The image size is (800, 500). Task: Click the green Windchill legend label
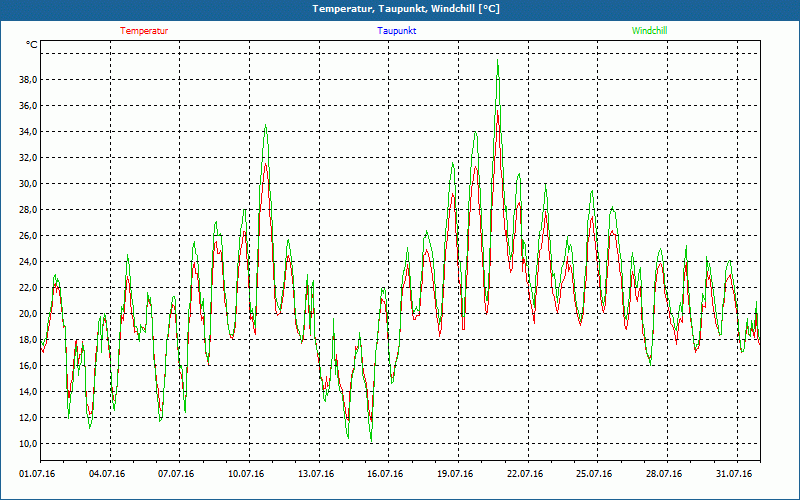[x=649, y=31]
